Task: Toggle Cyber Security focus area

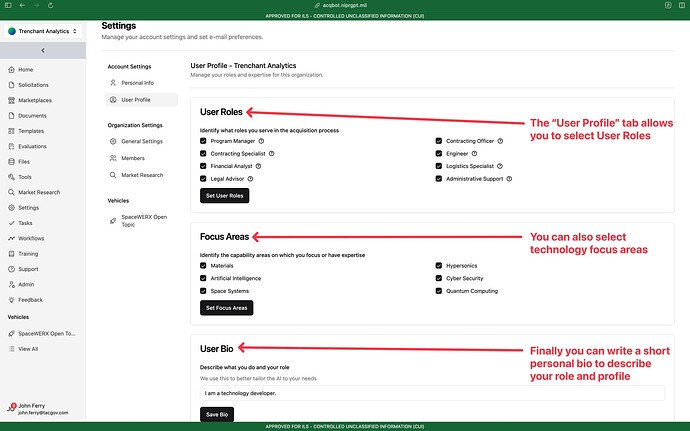Action: 439,278
